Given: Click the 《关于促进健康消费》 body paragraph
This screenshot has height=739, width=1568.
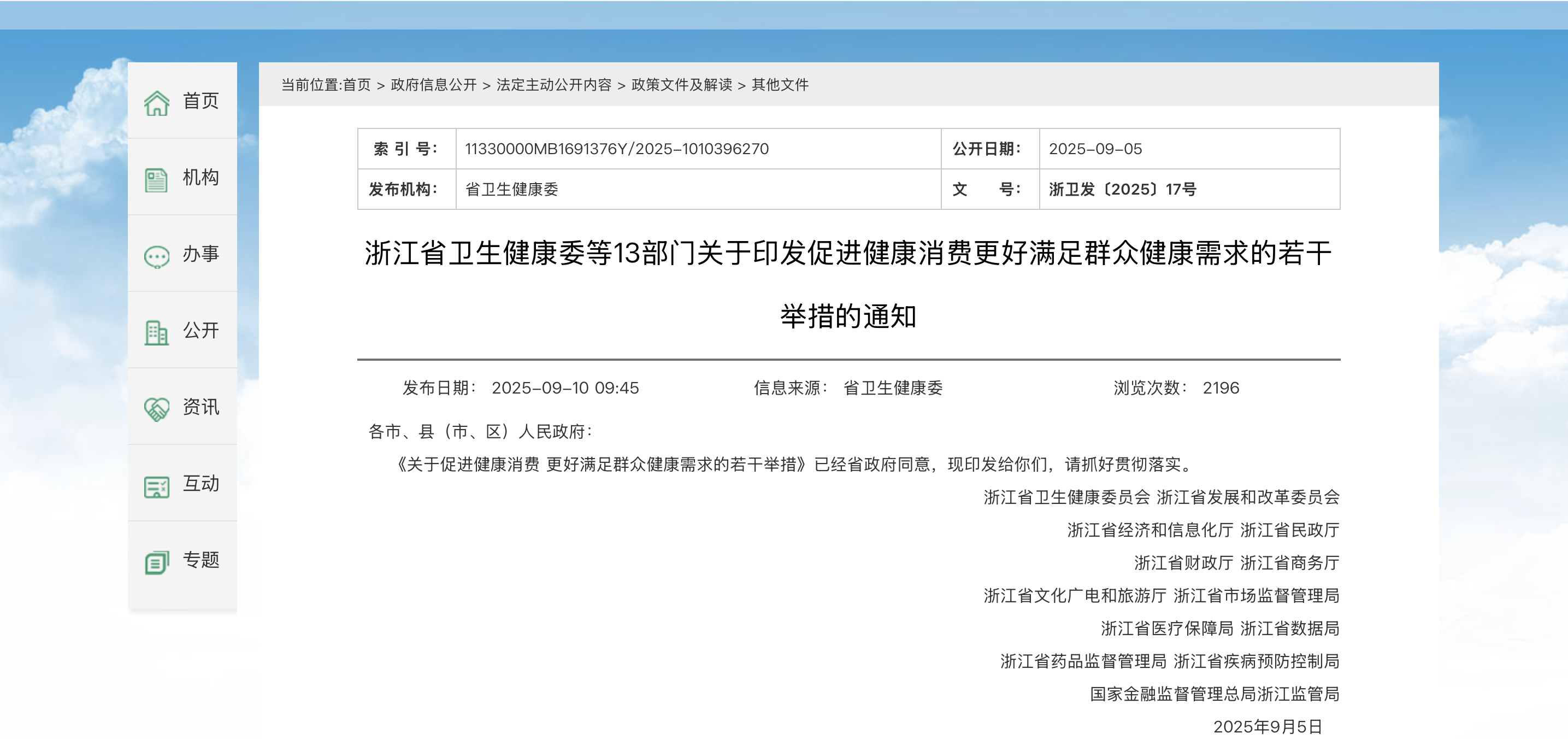Looking at the screenshot, I should (793, 465).
